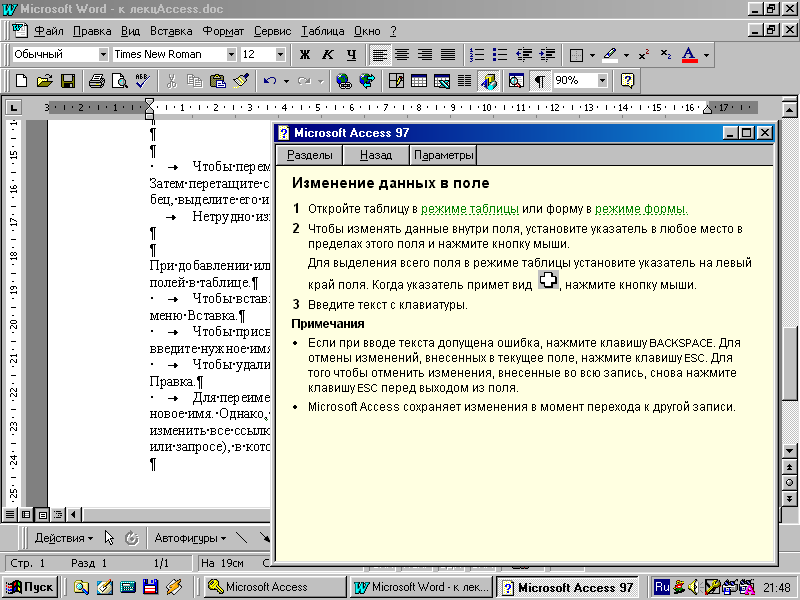Expand the zoom 90% dropdown

point(603,81)
